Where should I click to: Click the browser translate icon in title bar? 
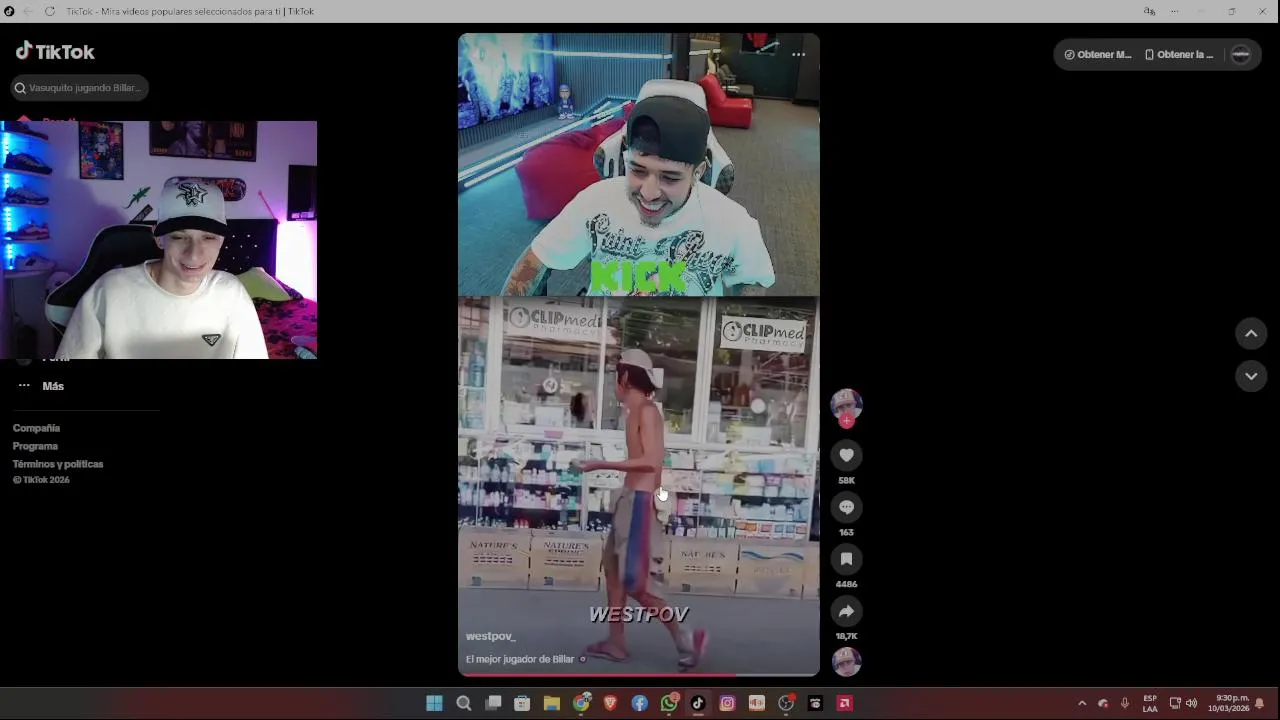[x=1149, y=11]
